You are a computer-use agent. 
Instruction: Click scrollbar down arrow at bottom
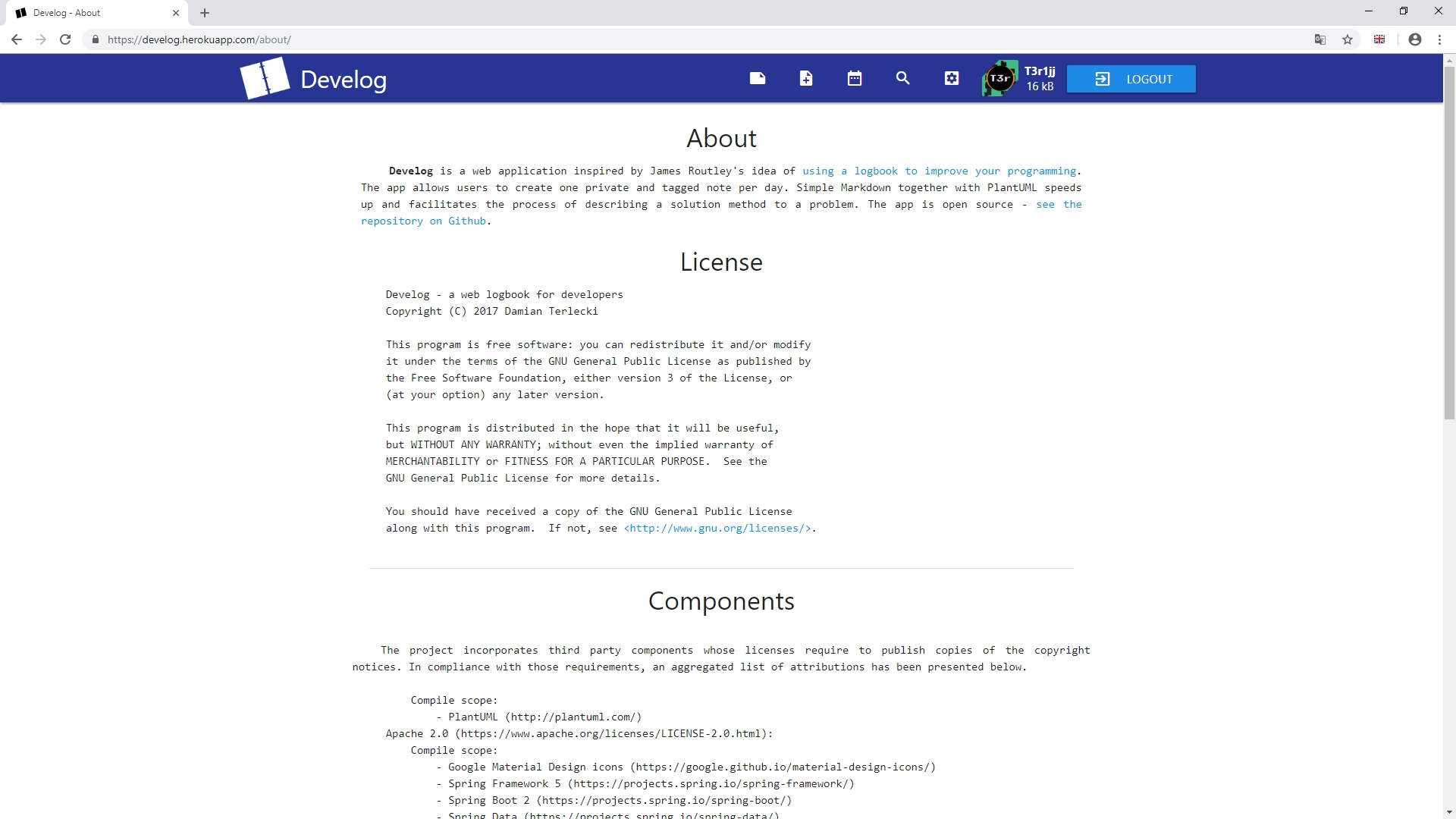1449,813
